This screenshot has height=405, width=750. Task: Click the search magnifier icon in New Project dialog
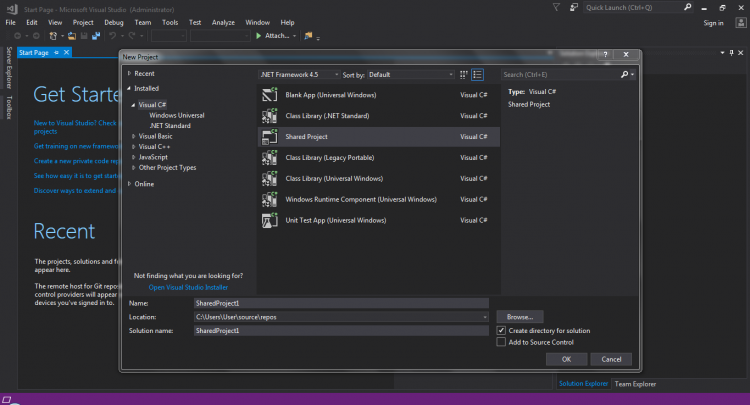pos(624,75)
